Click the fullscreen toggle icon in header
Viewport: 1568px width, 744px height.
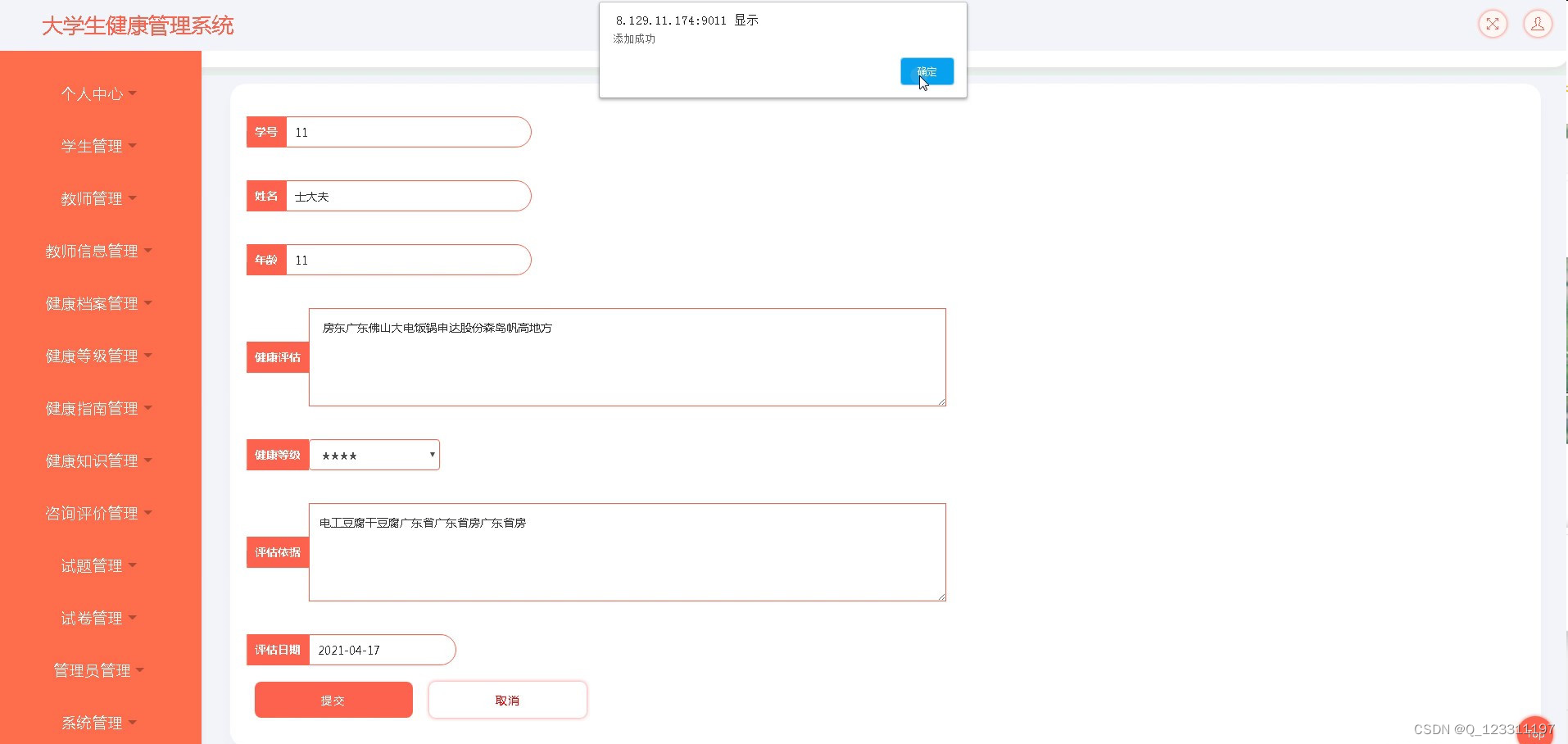point(1493,24)
